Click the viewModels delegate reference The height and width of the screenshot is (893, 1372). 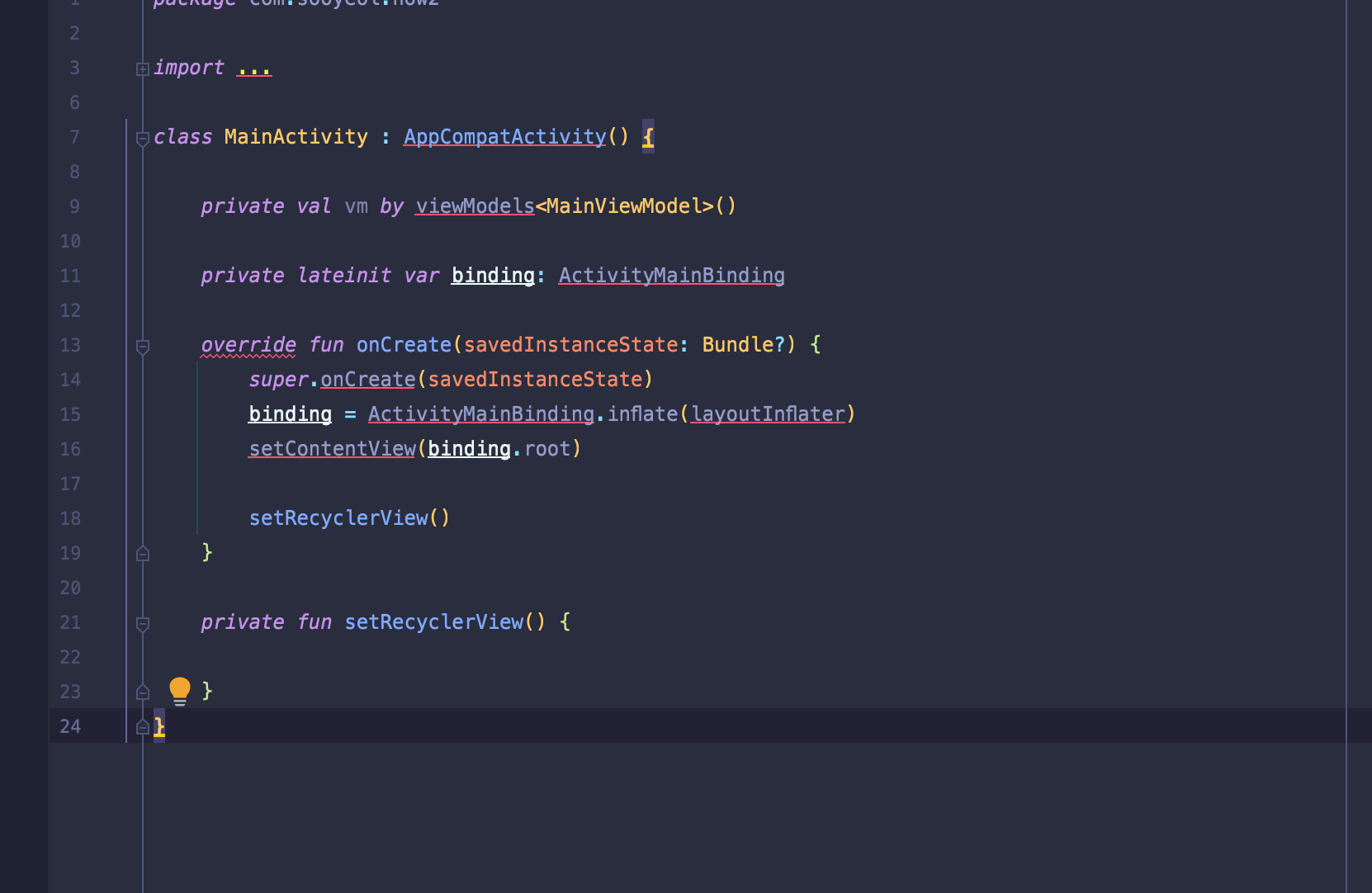click(x=475, y=206)
